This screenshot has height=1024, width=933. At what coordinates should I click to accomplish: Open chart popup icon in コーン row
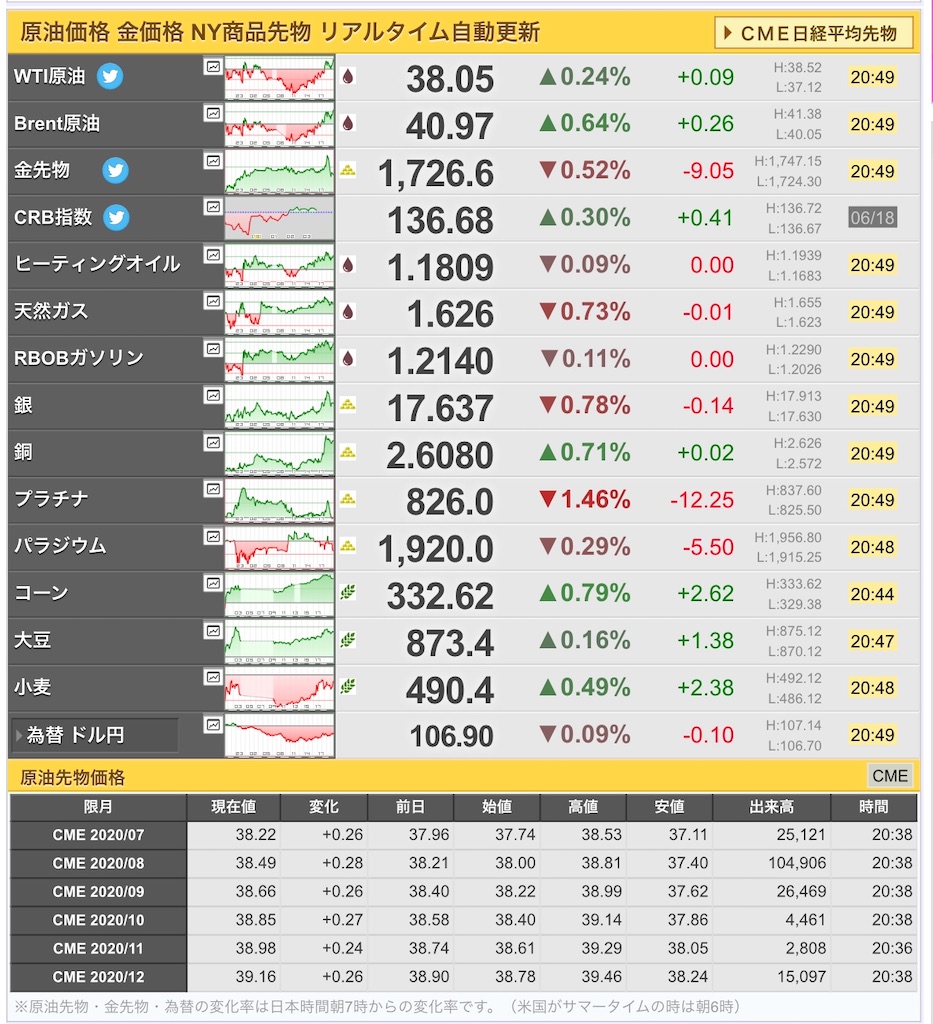pyautogui.click(x=213, y=583)
